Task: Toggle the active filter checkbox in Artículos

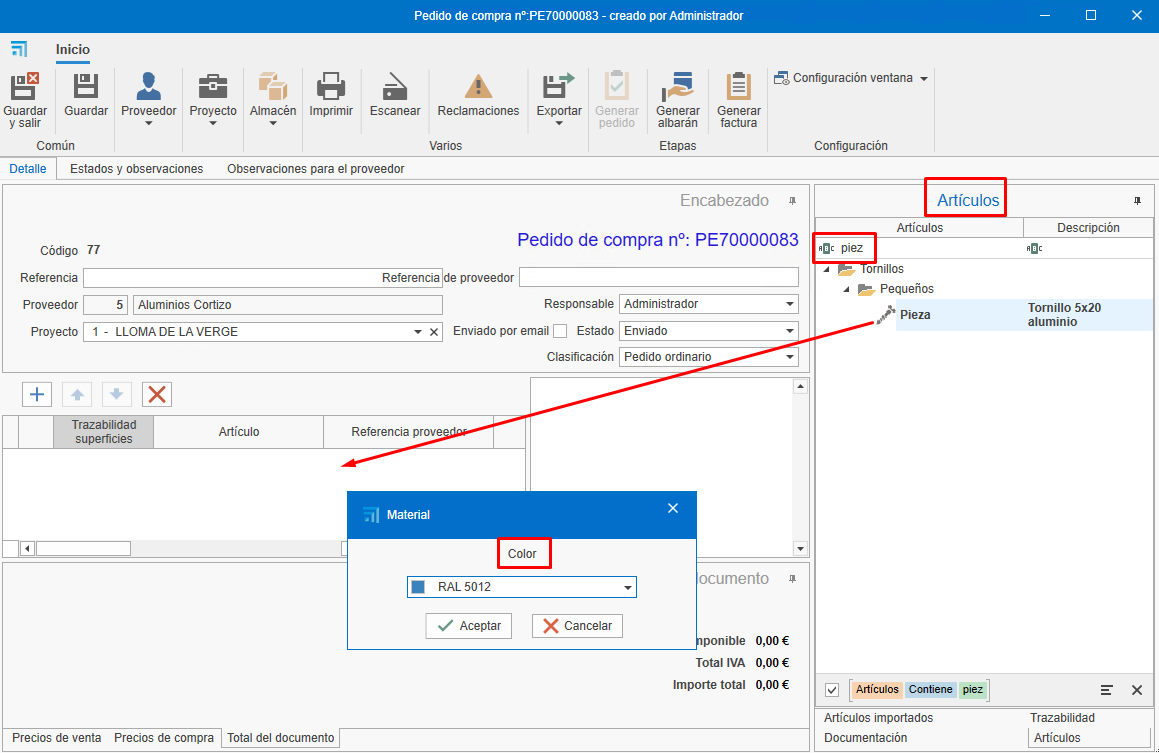Action: point(832,690)
